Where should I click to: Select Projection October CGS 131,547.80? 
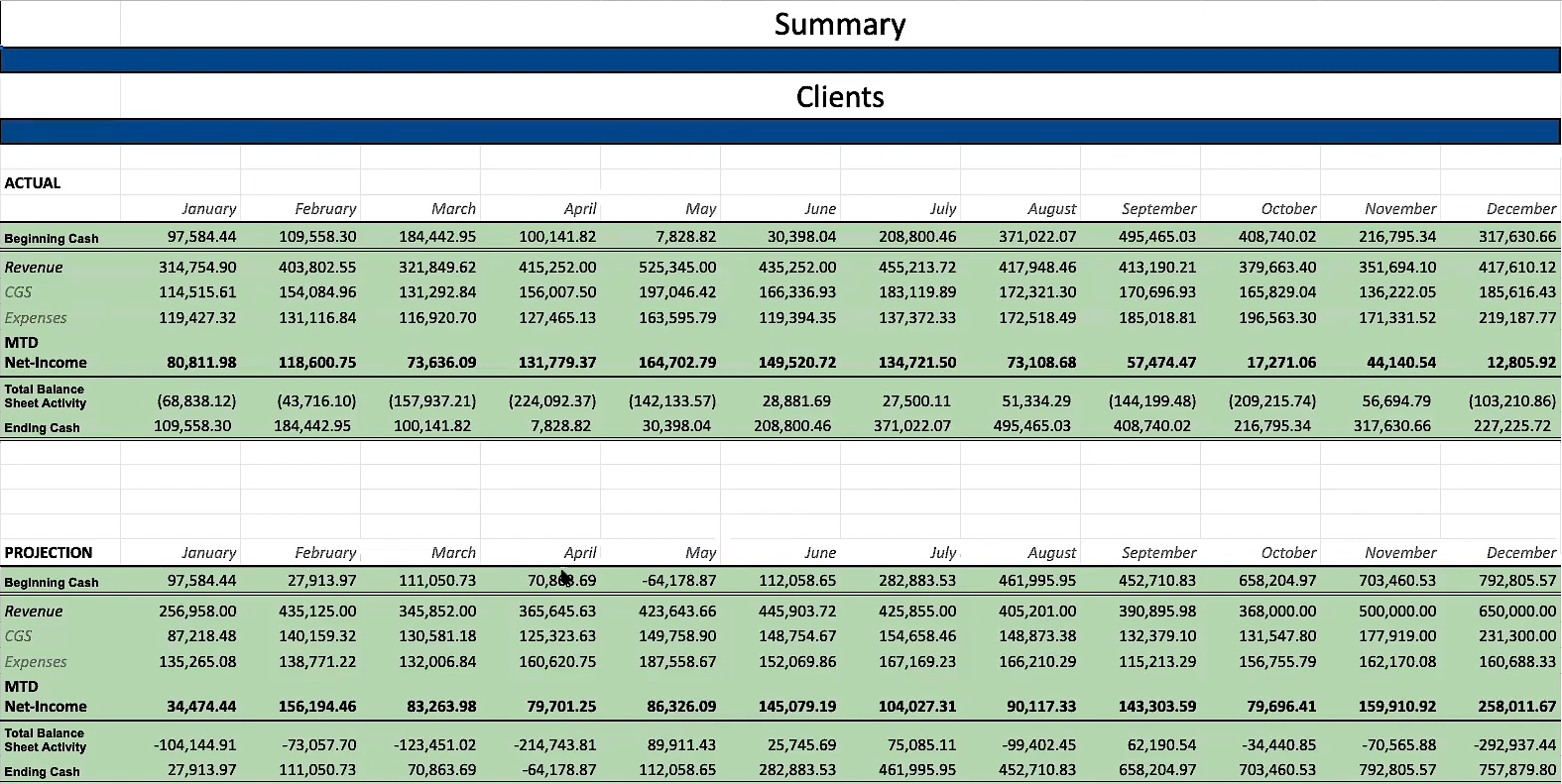click(x=1277, y=636)
